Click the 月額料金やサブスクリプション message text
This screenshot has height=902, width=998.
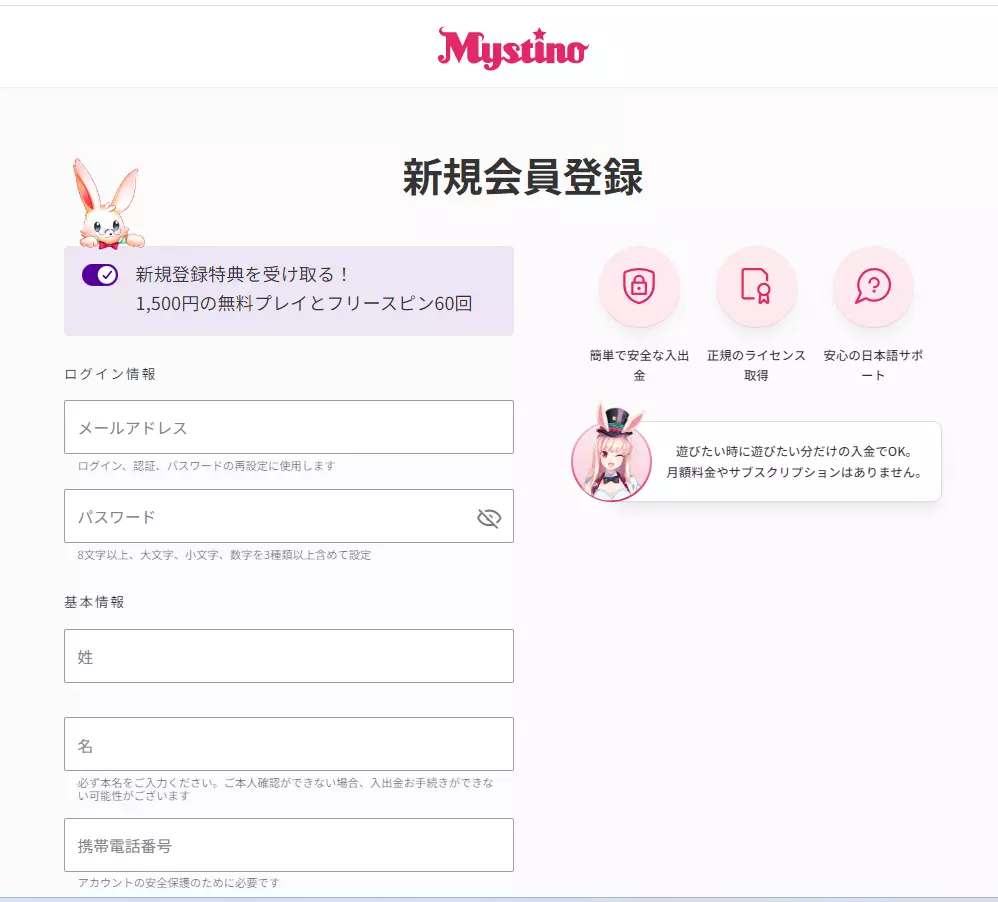794,472
